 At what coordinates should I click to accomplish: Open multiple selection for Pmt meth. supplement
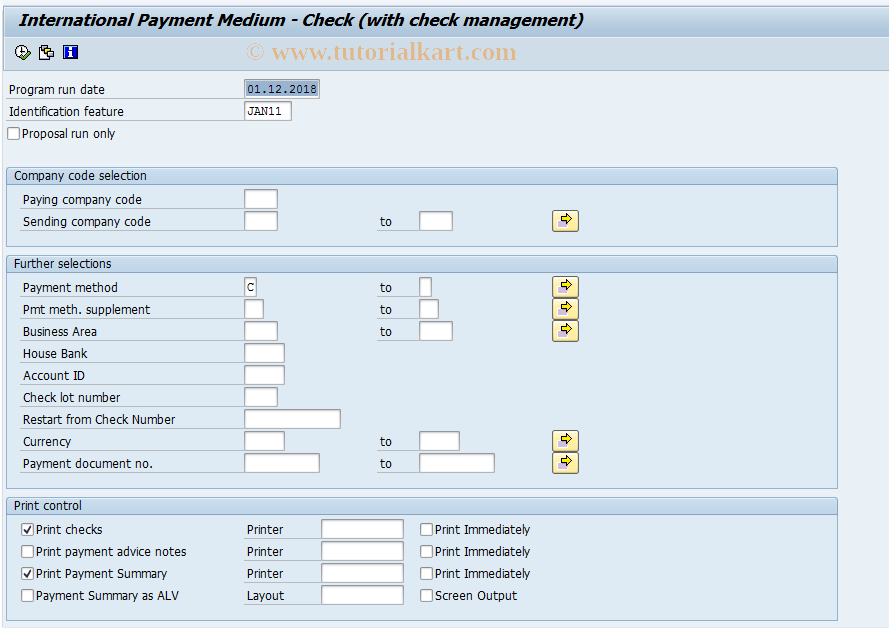(565, 309)
